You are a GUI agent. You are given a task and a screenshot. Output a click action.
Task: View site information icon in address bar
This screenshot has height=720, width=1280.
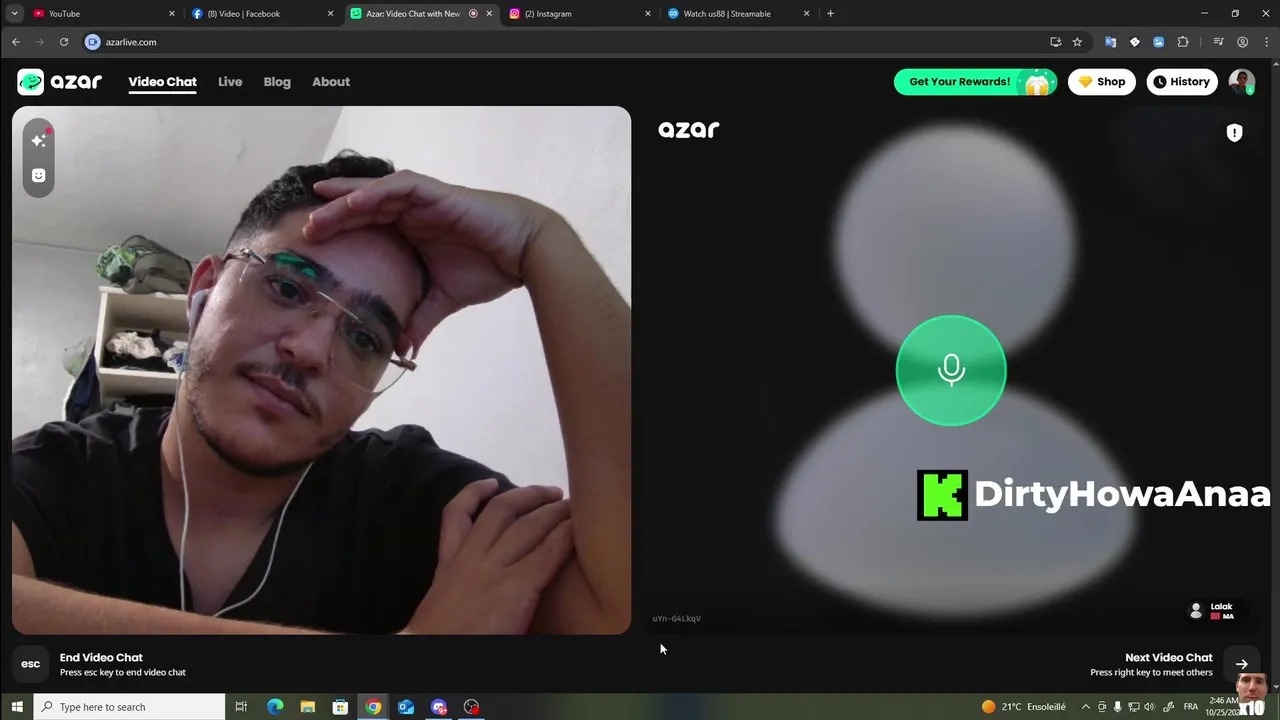coord(93,42)
